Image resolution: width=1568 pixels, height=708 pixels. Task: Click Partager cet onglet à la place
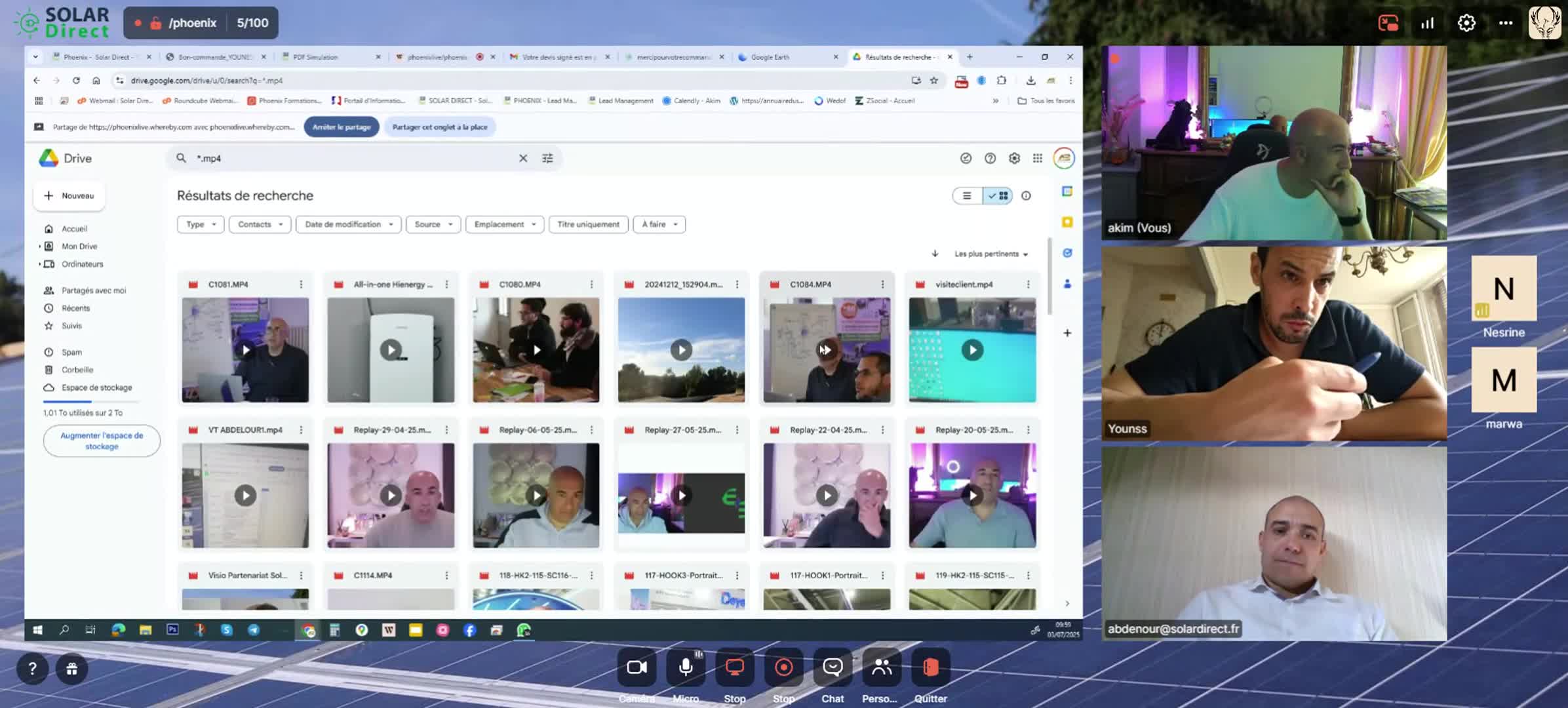pyautogui.click(x=440, y=127)
